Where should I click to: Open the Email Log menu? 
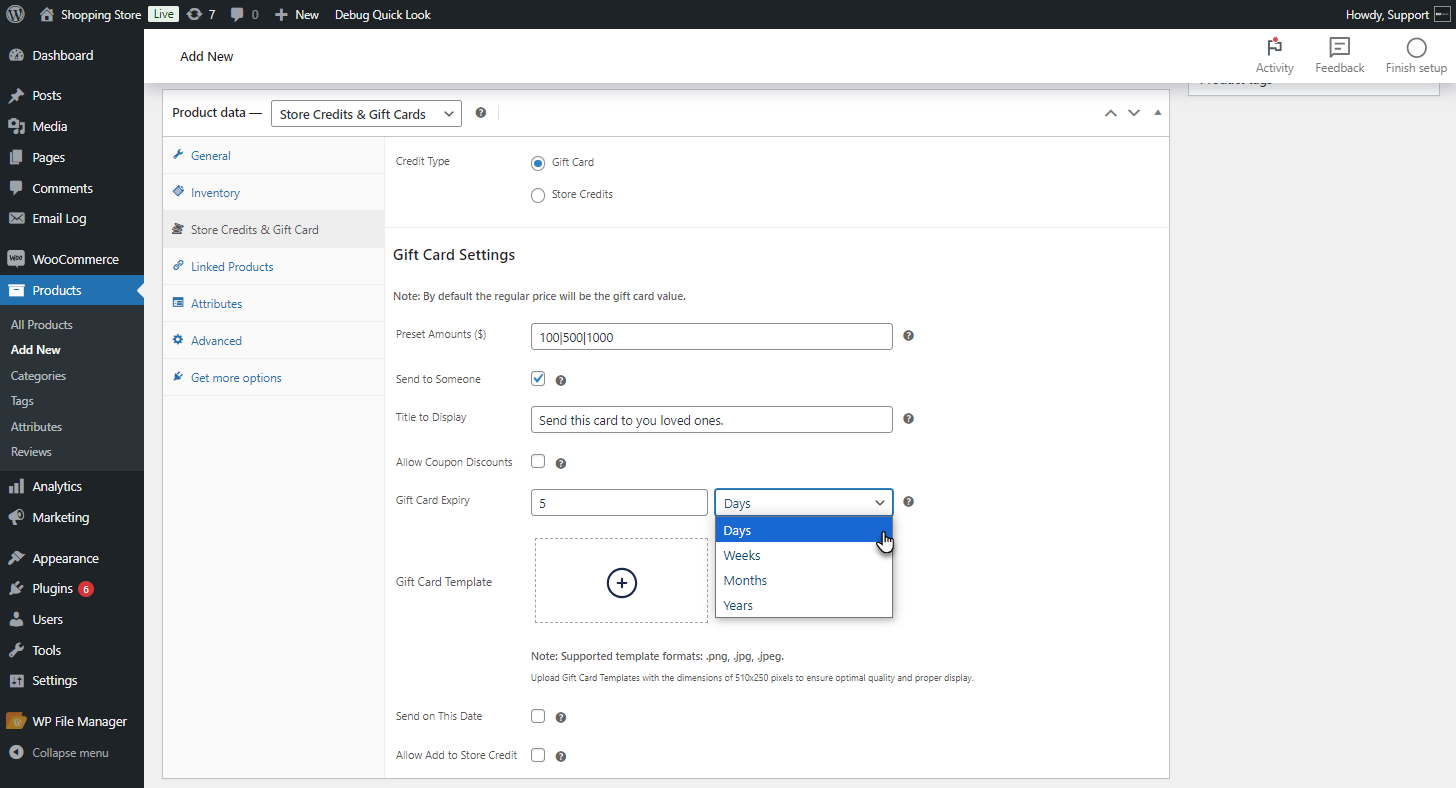72,218
